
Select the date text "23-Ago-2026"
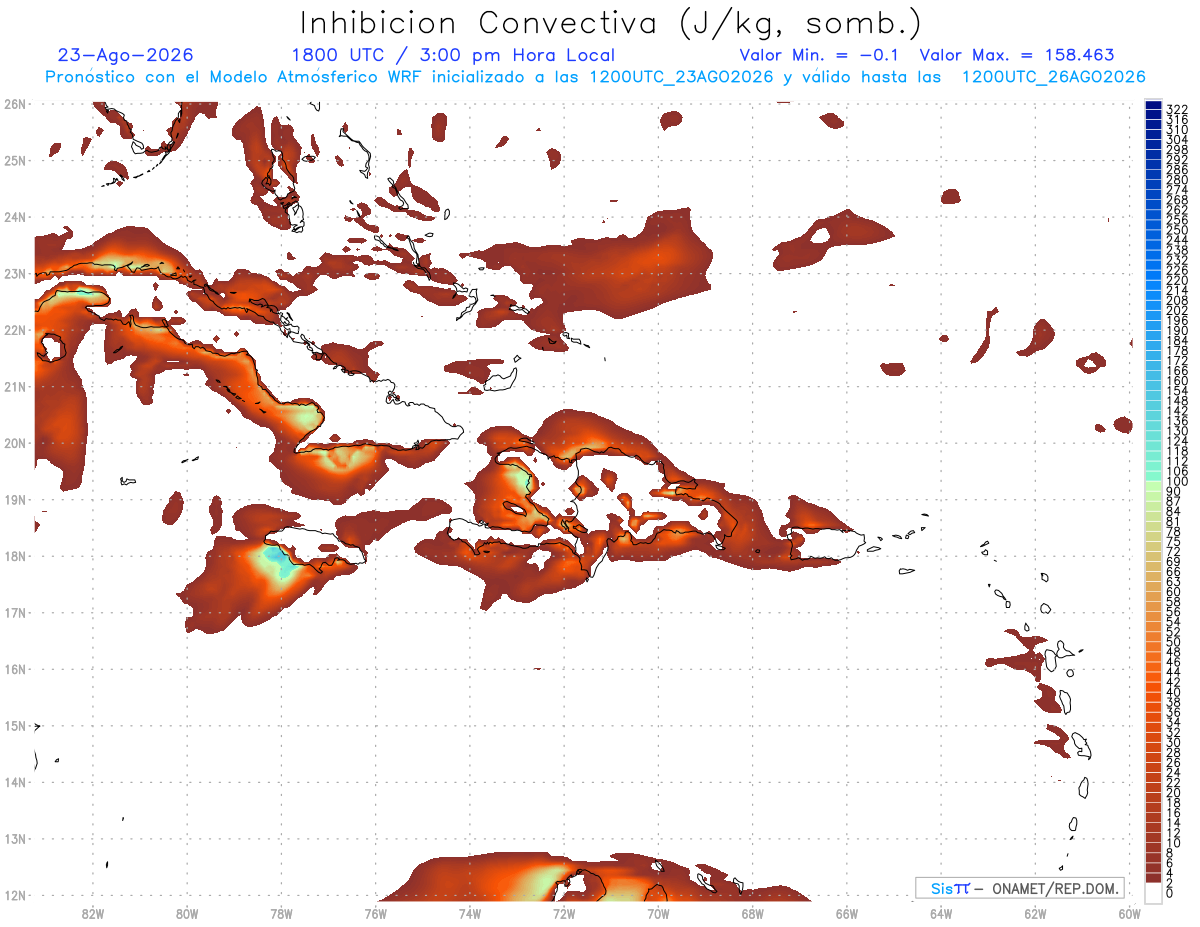[x=126, y=55]
